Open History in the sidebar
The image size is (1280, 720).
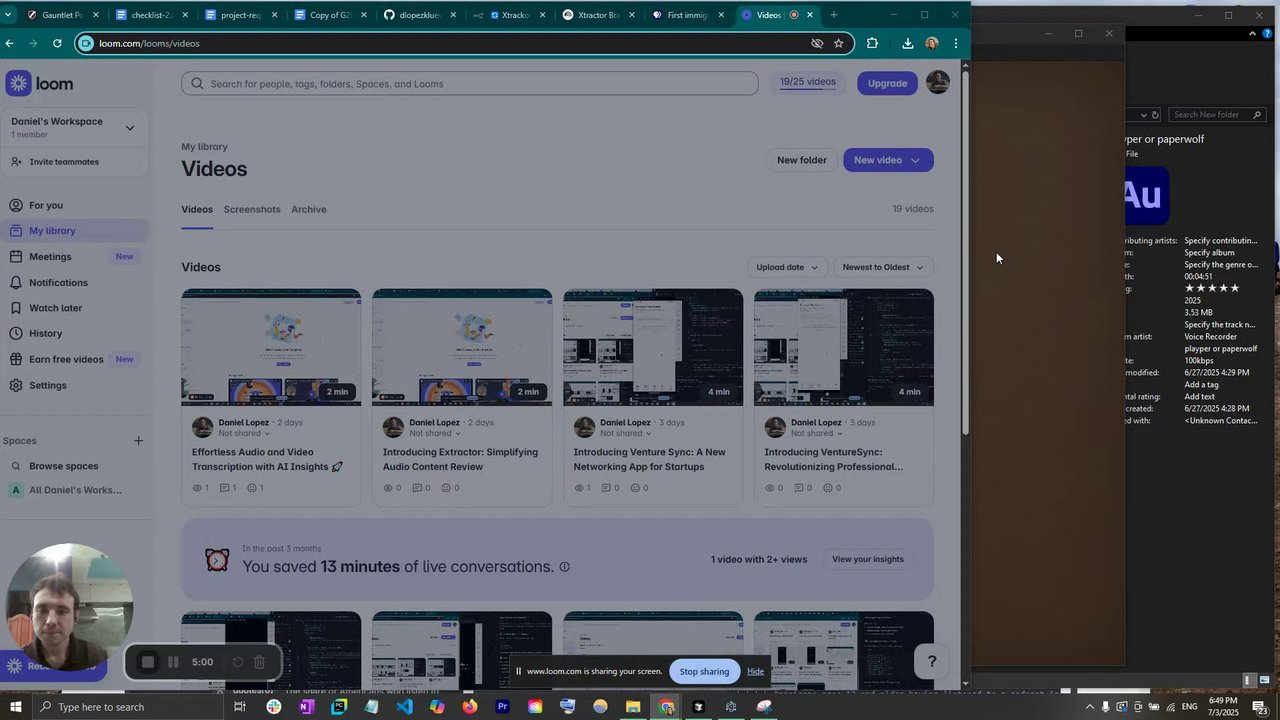click(x=75, y=334)
